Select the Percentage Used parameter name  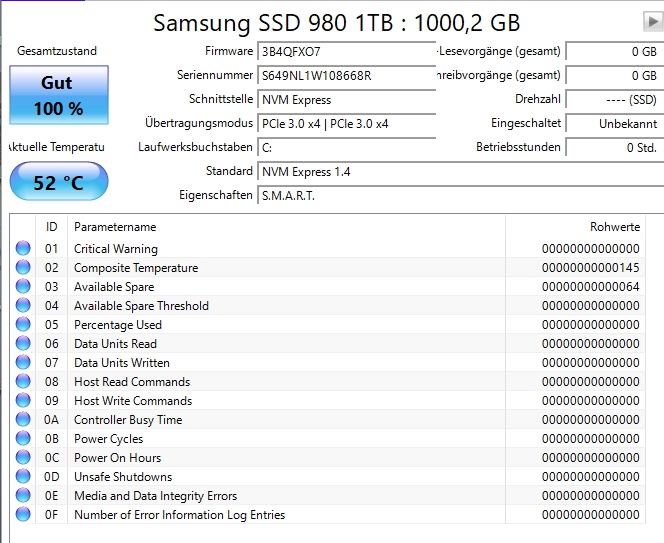click(118, 325)
